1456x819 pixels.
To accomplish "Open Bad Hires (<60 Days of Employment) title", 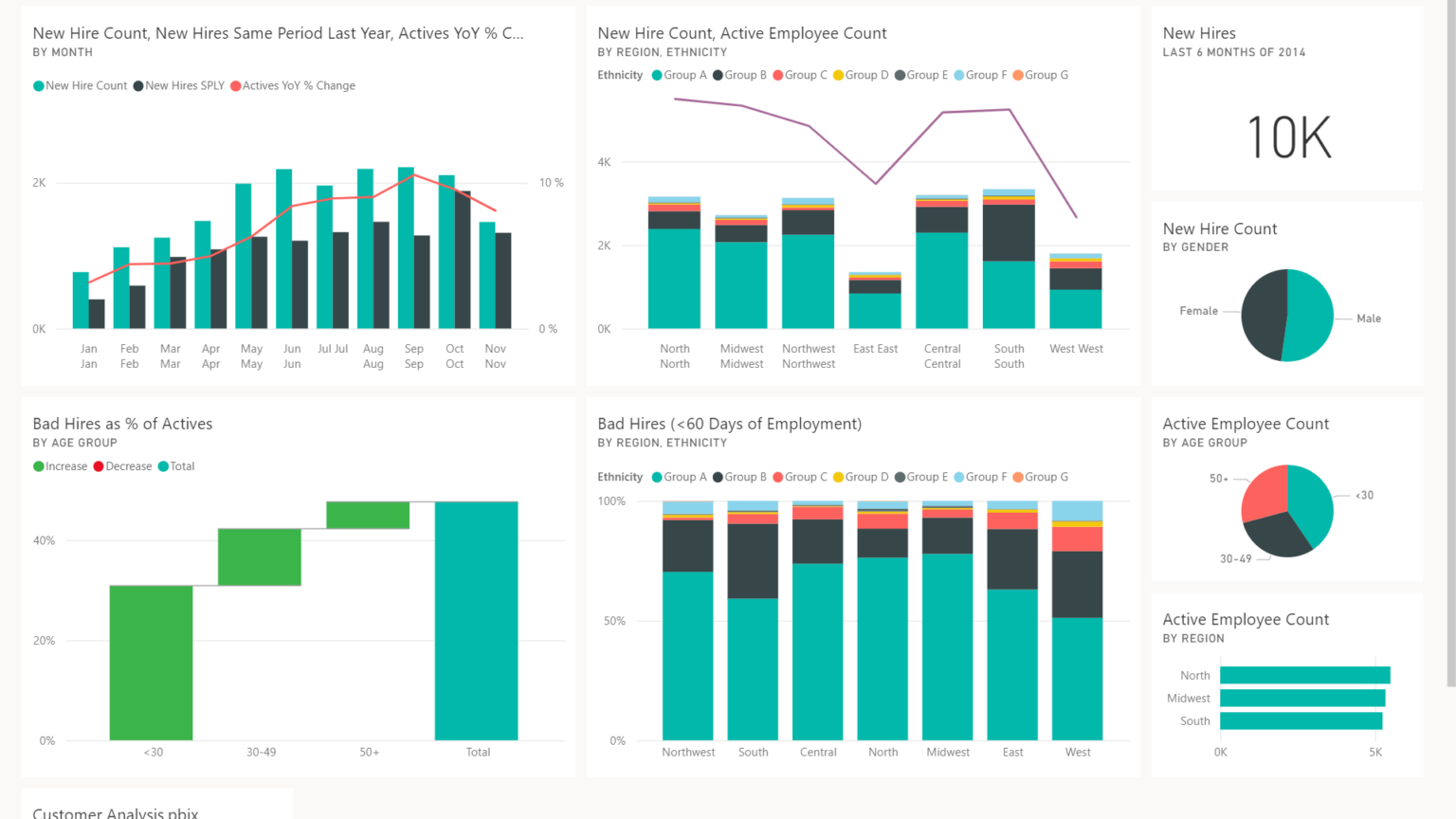I will pos(729,425).
